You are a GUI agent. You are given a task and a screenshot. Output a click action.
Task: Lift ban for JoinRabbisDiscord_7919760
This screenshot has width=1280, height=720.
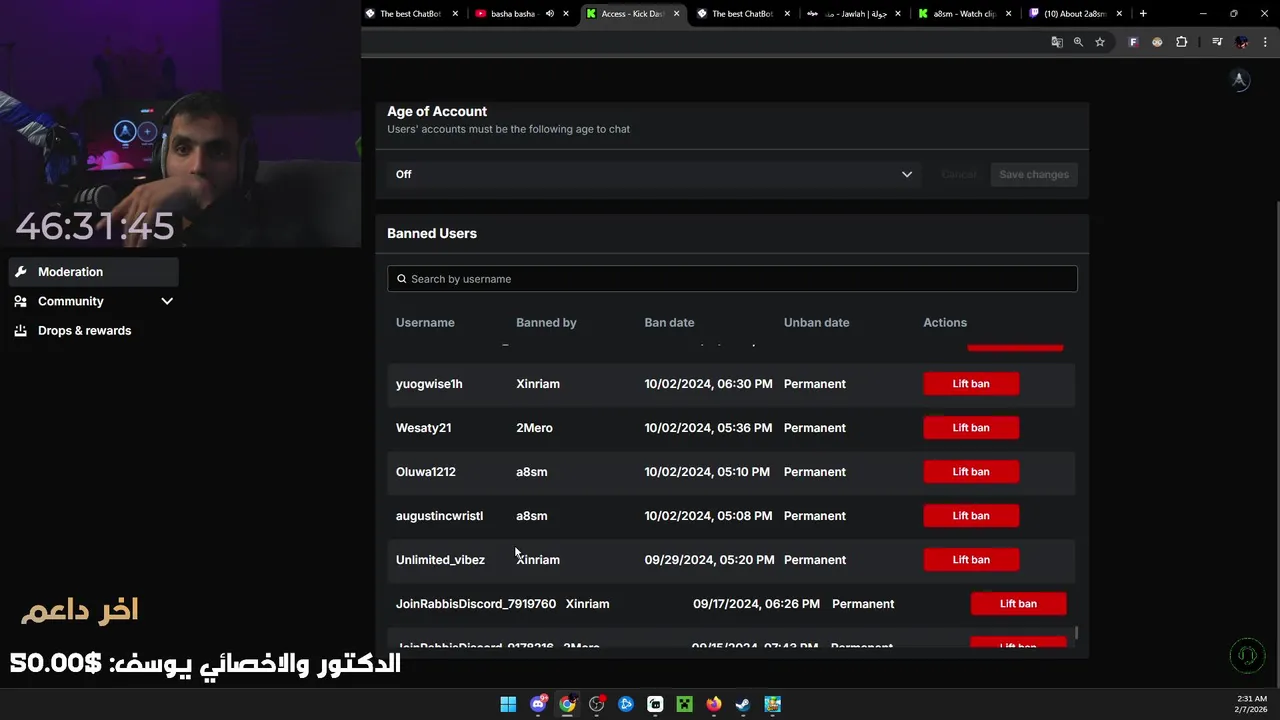[x=1018, y=604]
